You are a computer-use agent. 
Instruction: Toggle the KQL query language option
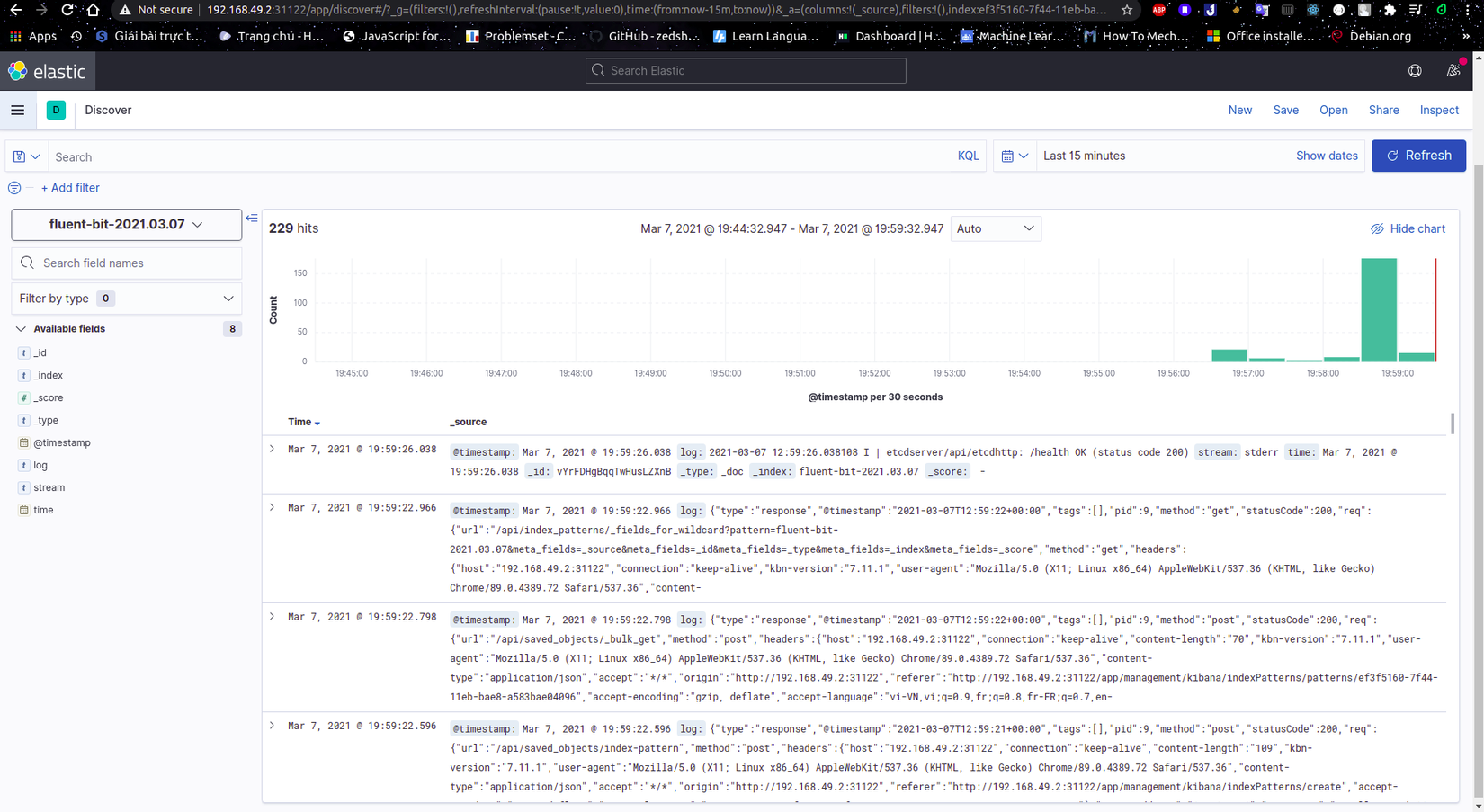pos(968,156)
